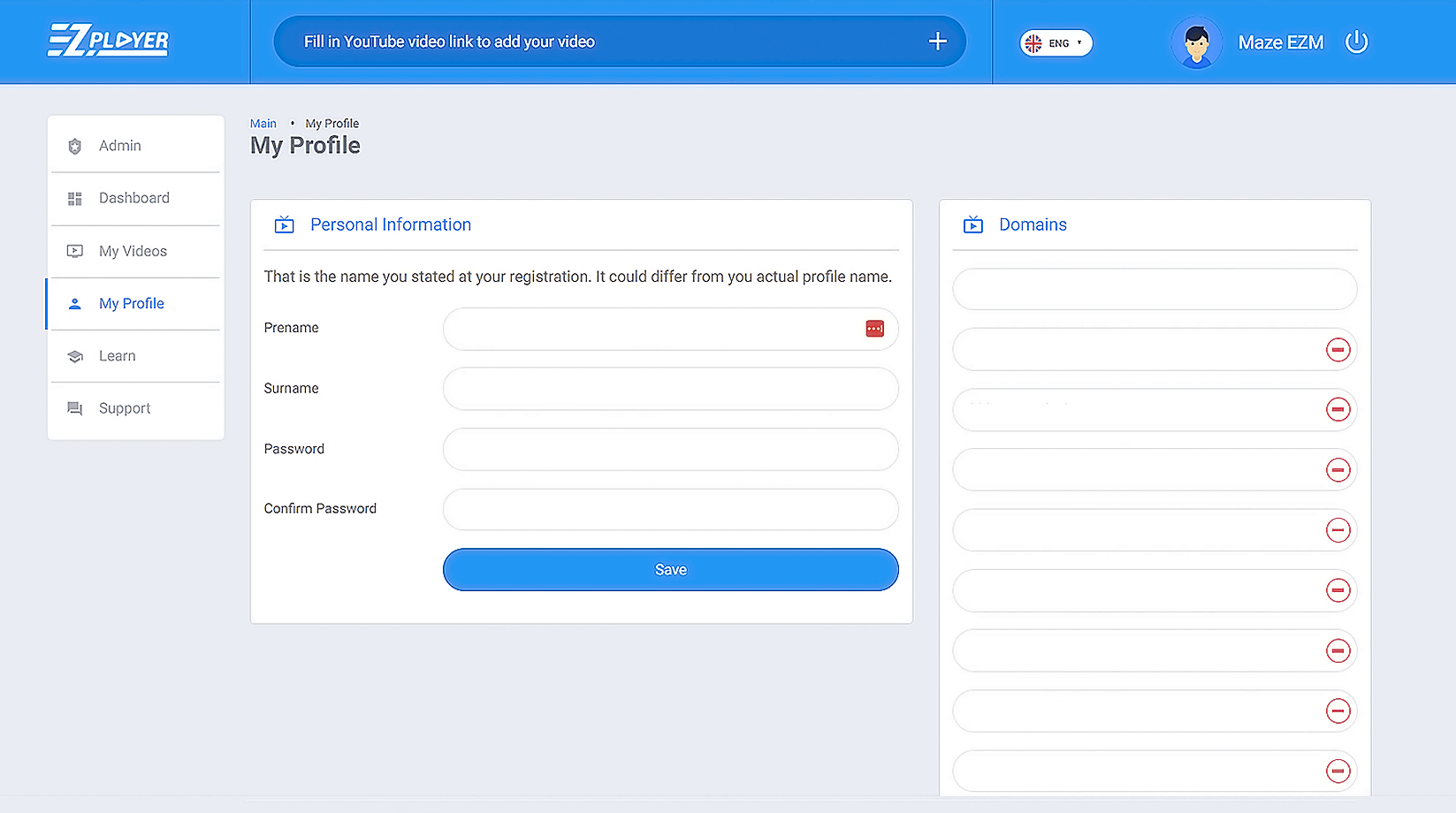Viewport: 1456px width, 813px height.
Task: Remove the fourth domain entry
Action: pos(1338,470)
